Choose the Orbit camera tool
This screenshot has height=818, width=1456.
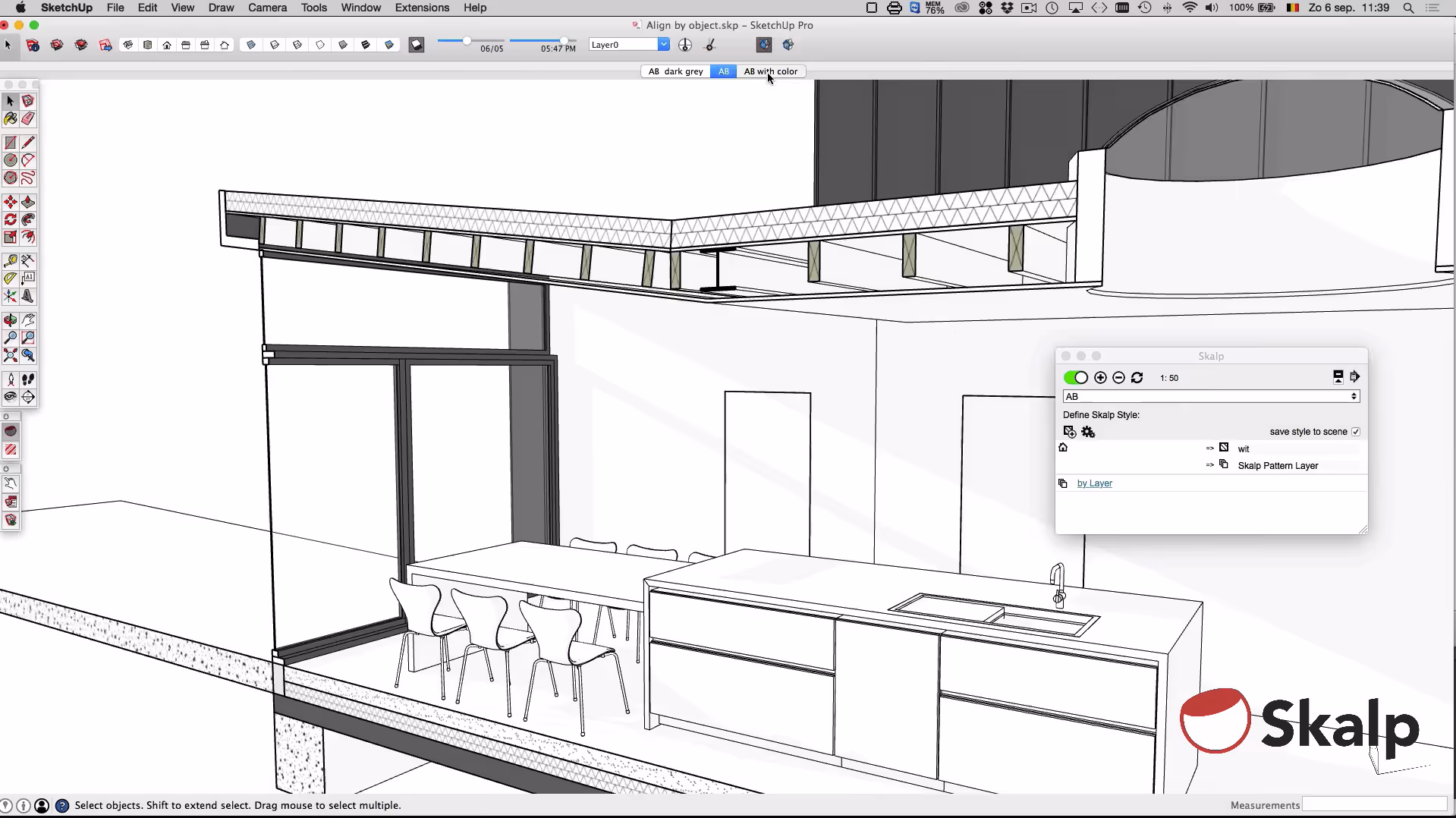click(x=10, y=320)
